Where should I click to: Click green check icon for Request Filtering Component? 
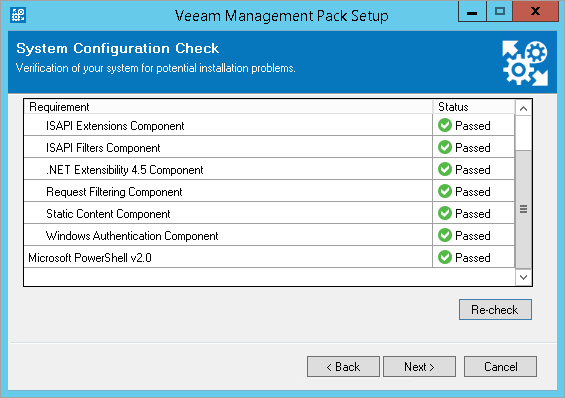coord(445,191)
